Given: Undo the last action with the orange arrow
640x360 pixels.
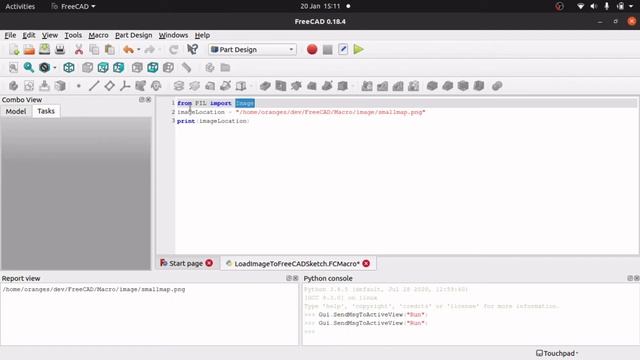Looking at the screenshot, I should 128,50.
